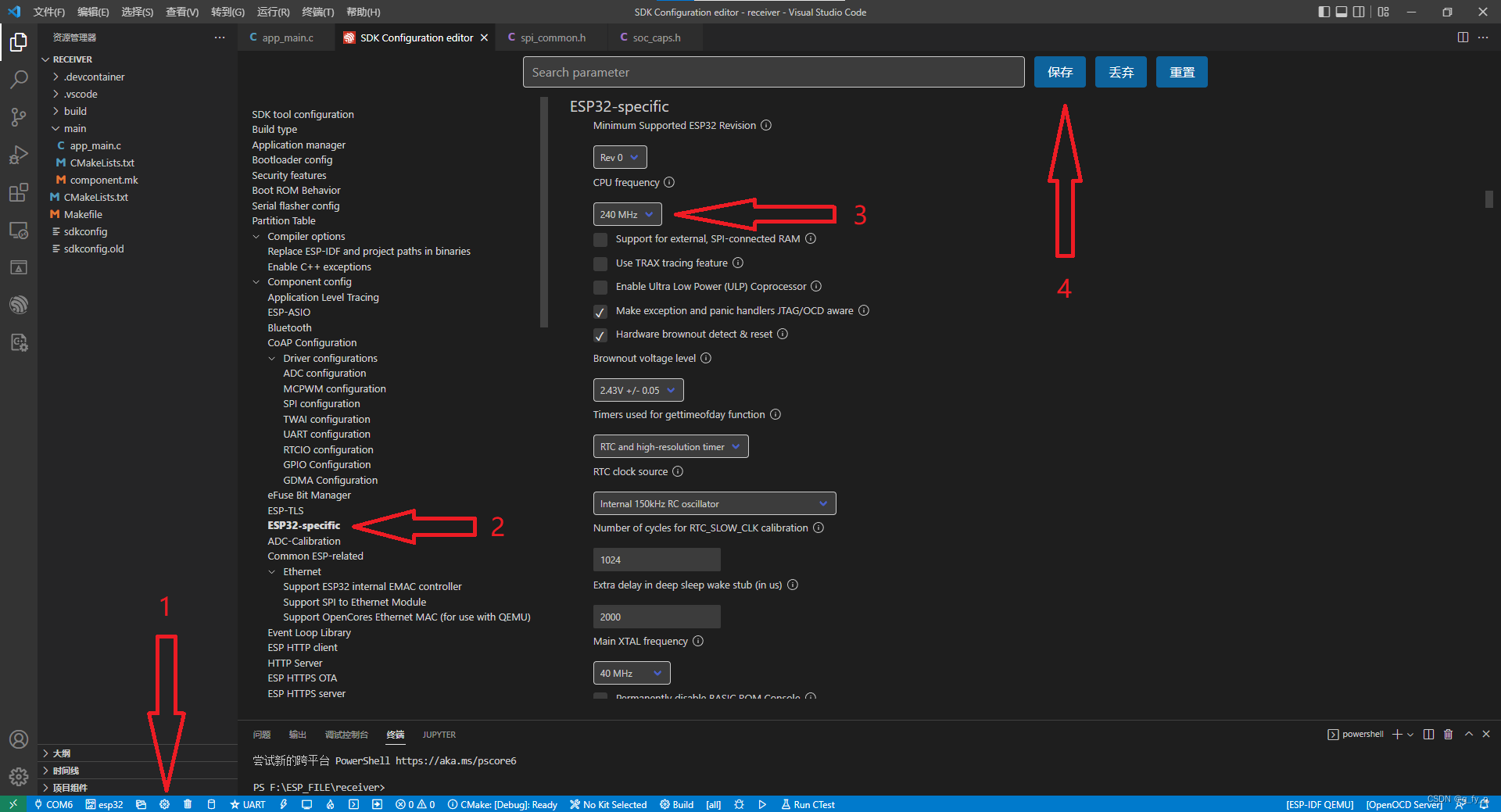The image size is (1501, 812).
Task: Click the launch play icon in status bar
Action: tap(762, 804)
